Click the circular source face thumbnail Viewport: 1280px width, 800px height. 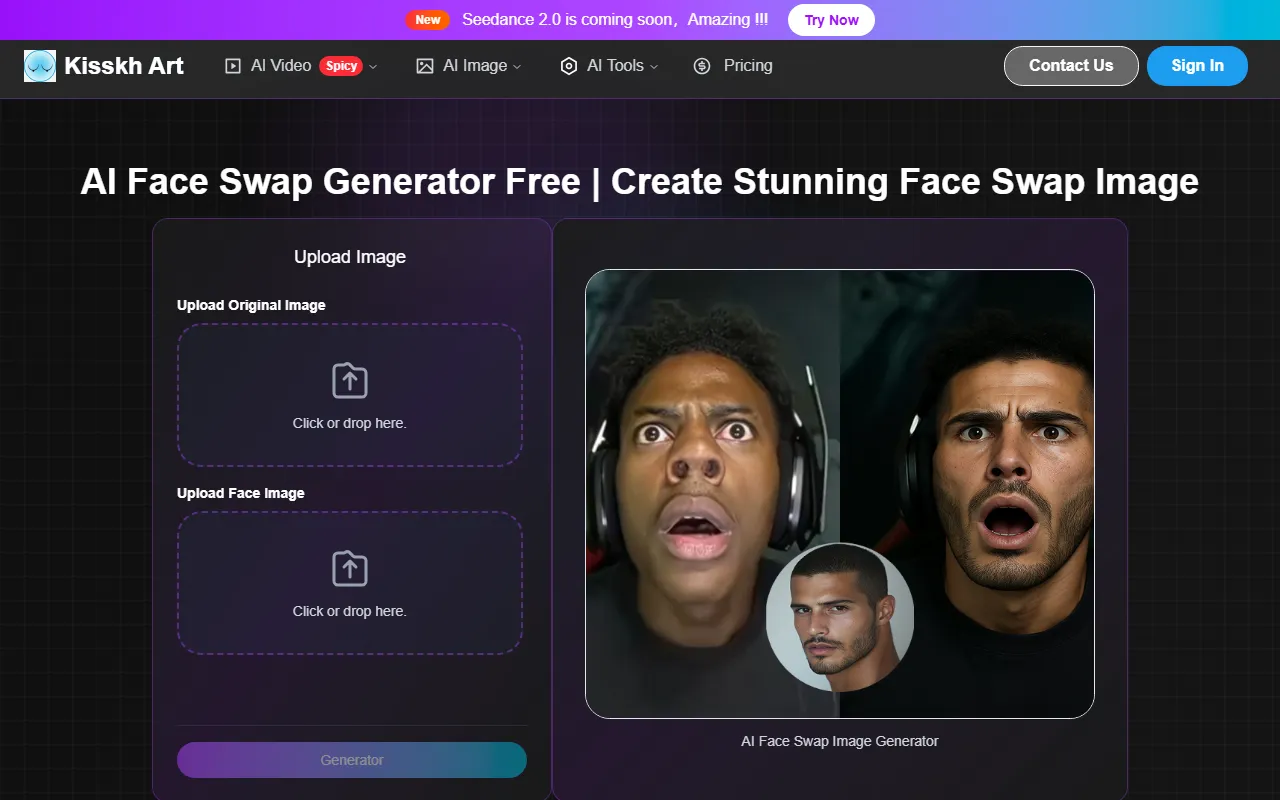[839, 617]
